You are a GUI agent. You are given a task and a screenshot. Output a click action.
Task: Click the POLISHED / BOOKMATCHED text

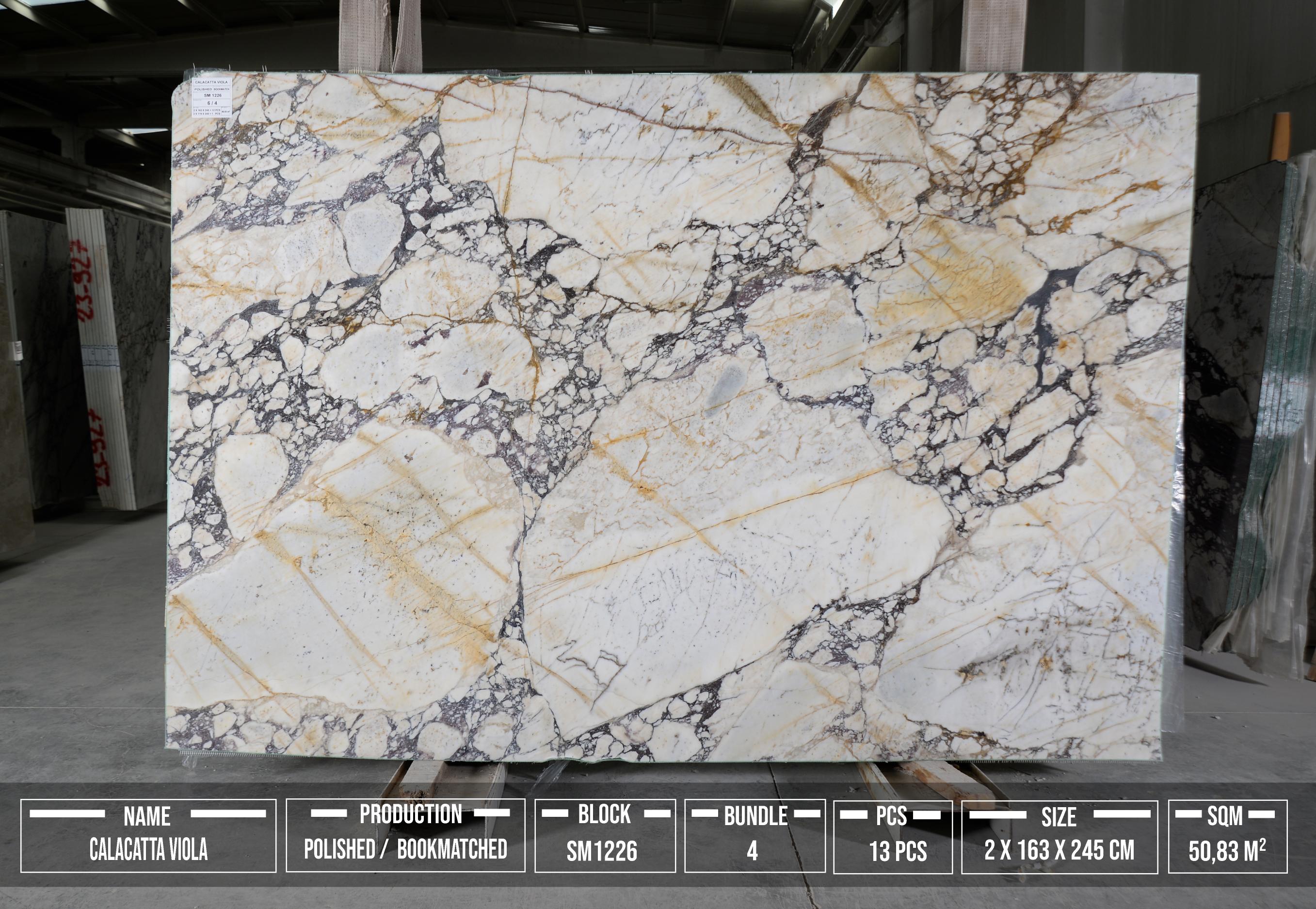click(x=405, y=849)
